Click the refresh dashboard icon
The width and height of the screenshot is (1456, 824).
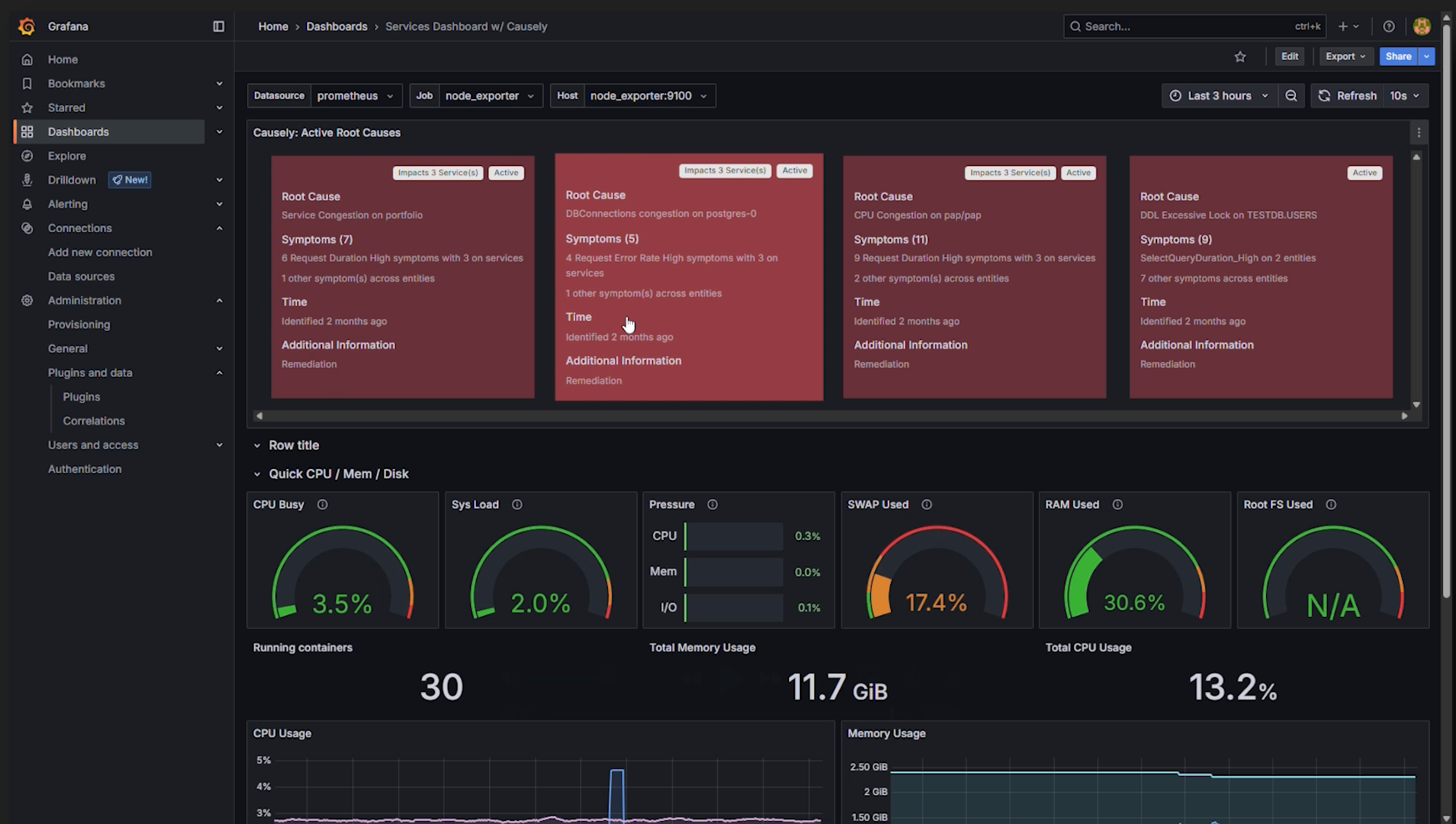(x=1324, y=95)
